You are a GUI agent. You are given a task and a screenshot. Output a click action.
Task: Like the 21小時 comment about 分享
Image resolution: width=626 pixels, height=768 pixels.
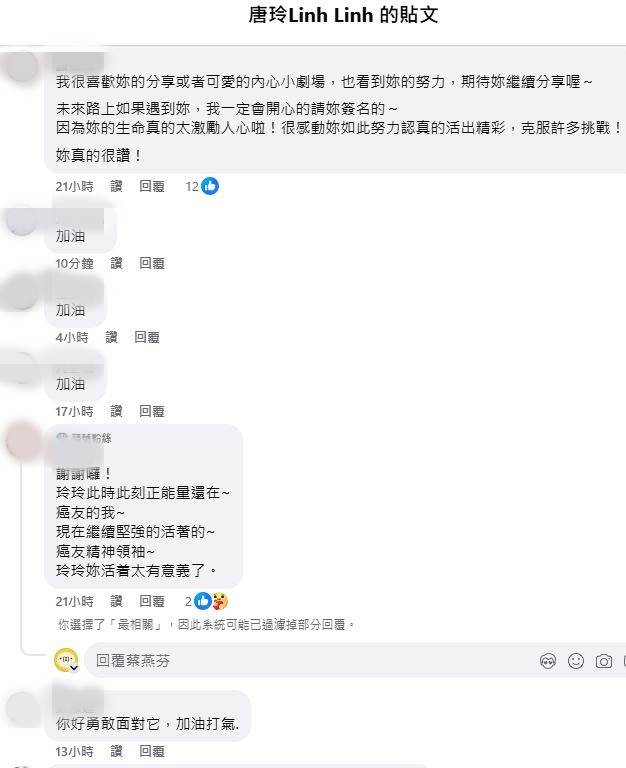[116, 186]
